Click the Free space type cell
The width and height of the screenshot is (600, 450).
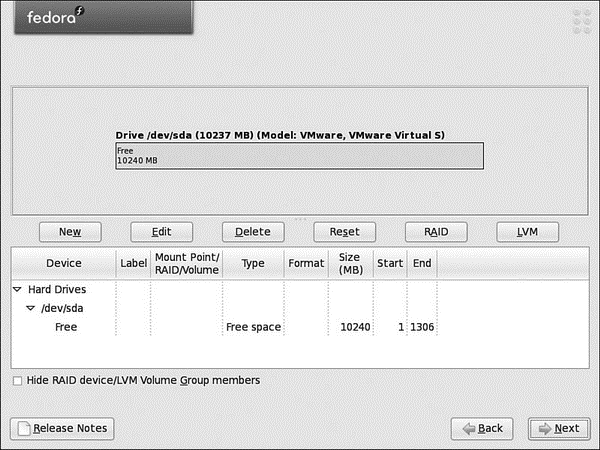253,327
